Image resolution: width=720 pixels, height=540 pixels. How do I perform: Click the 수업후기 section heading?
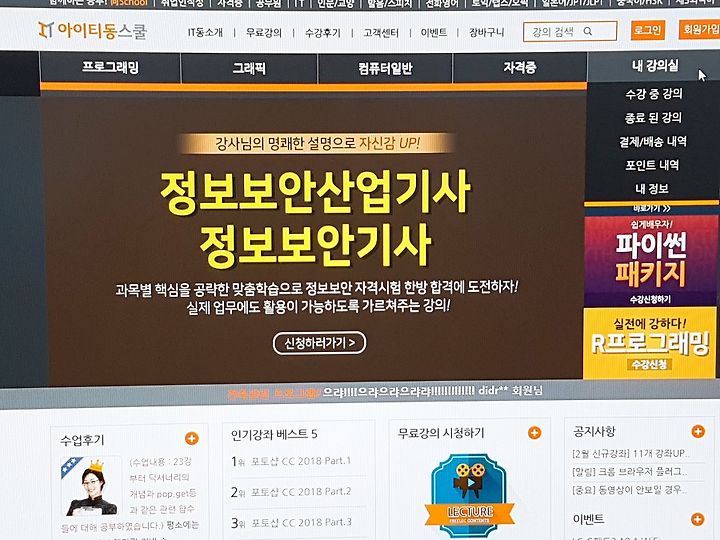click(x=82, y=440)
